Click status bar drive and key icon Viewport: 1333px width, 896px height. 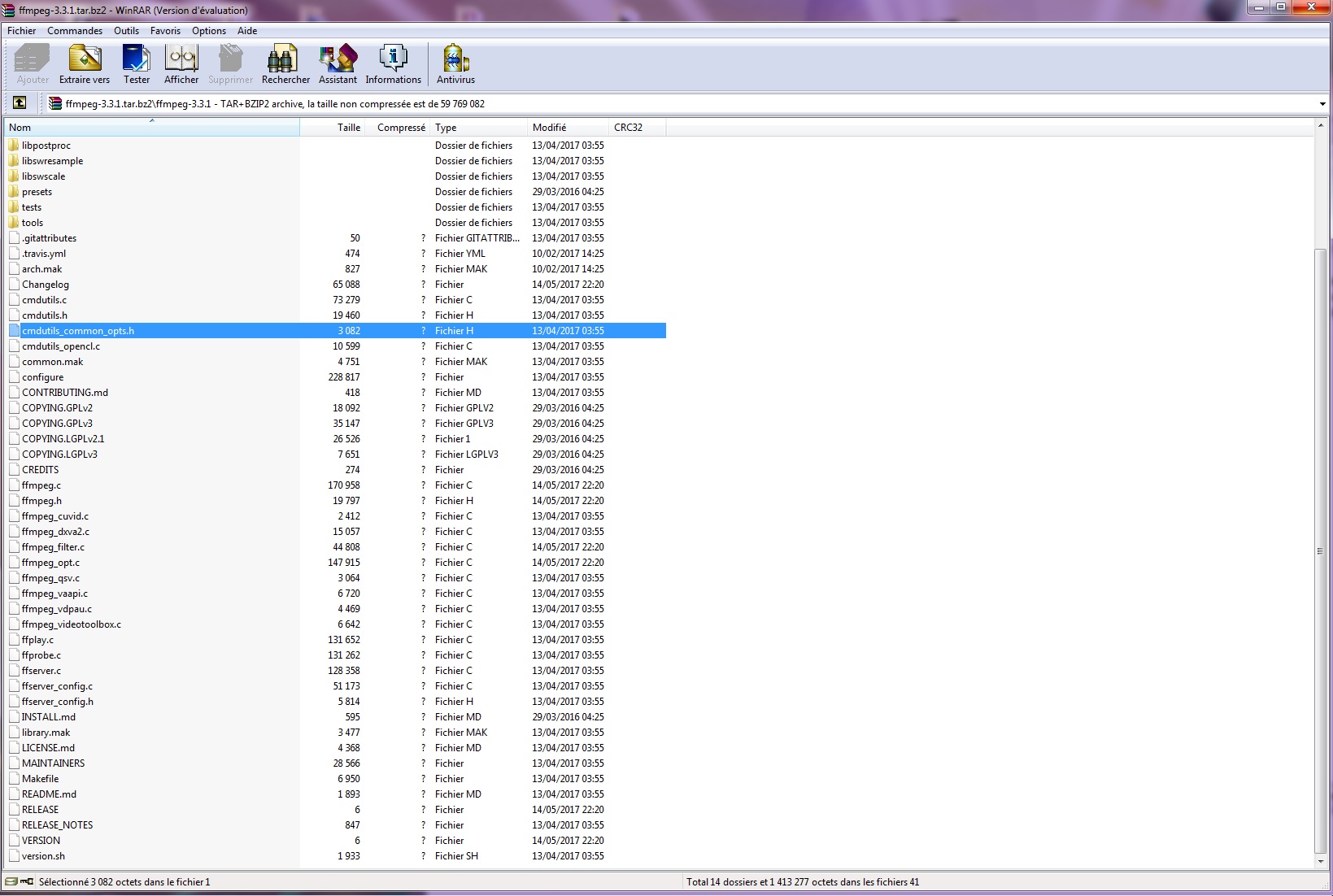20,881
